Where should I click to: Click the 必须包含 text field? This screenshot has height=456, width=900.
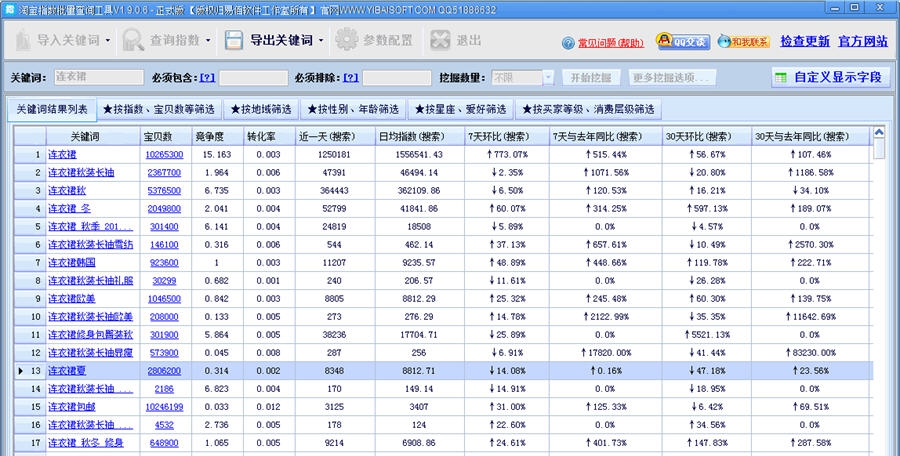[x=254, y=78]
